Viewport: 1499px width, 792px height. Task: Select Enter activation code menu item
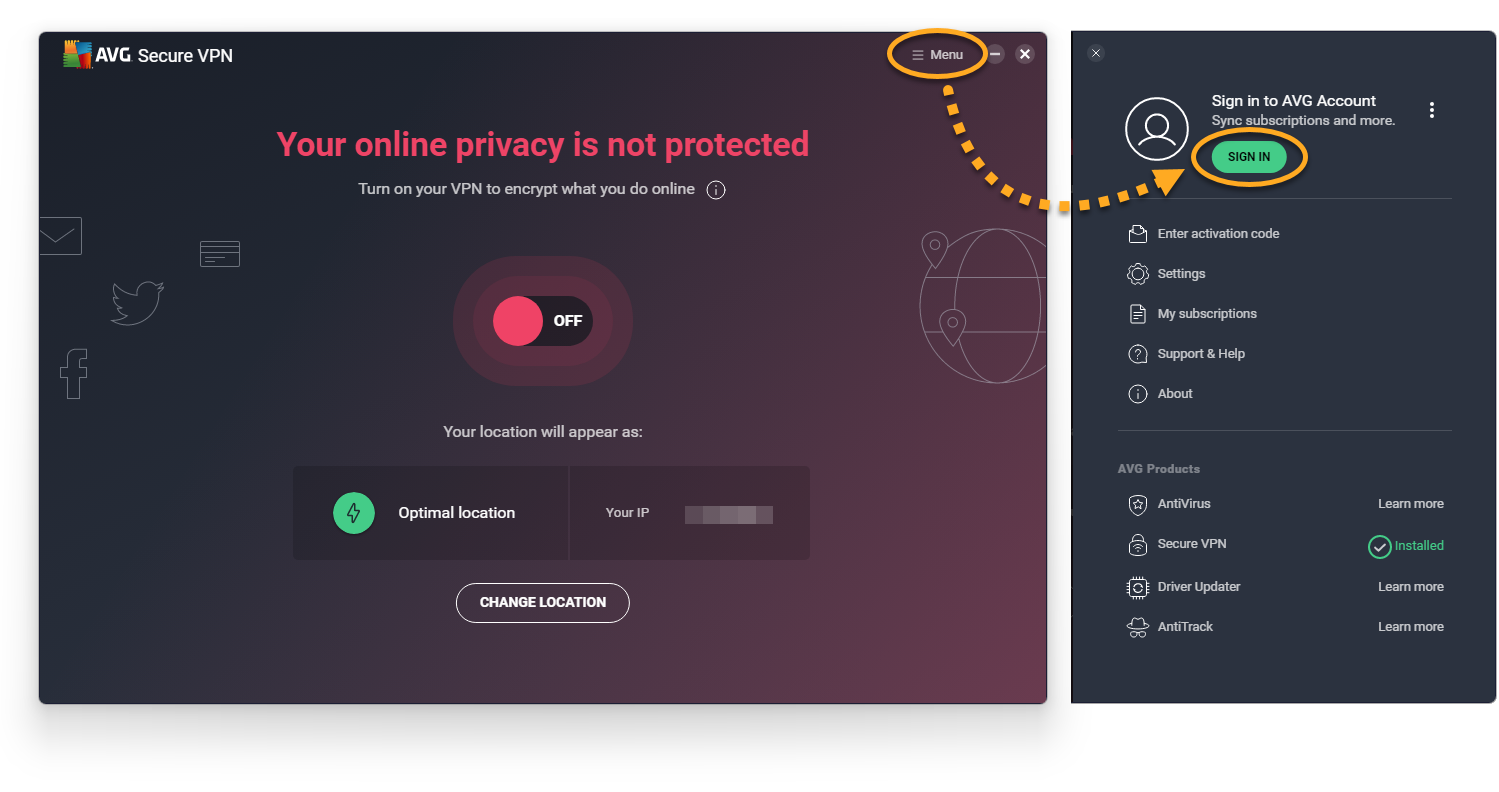click(x=1217, y=234)
